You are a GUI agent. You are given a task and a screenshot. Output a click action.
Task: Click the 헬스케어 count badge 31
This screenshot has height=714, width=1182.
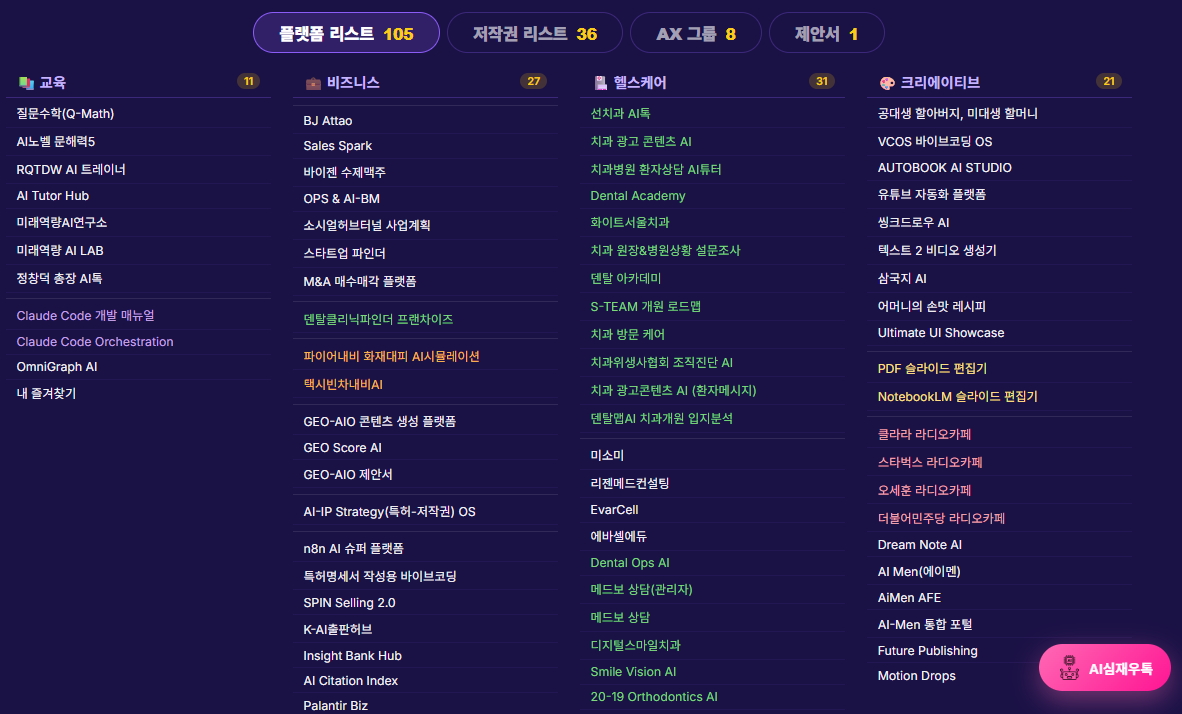pos(822,81)
